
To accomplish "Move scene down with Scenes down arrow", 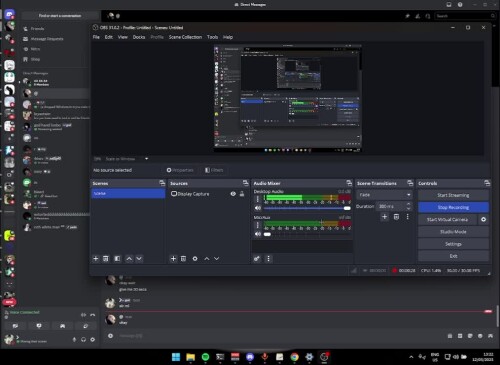I will pyautogui.click(x=139, y=259).
